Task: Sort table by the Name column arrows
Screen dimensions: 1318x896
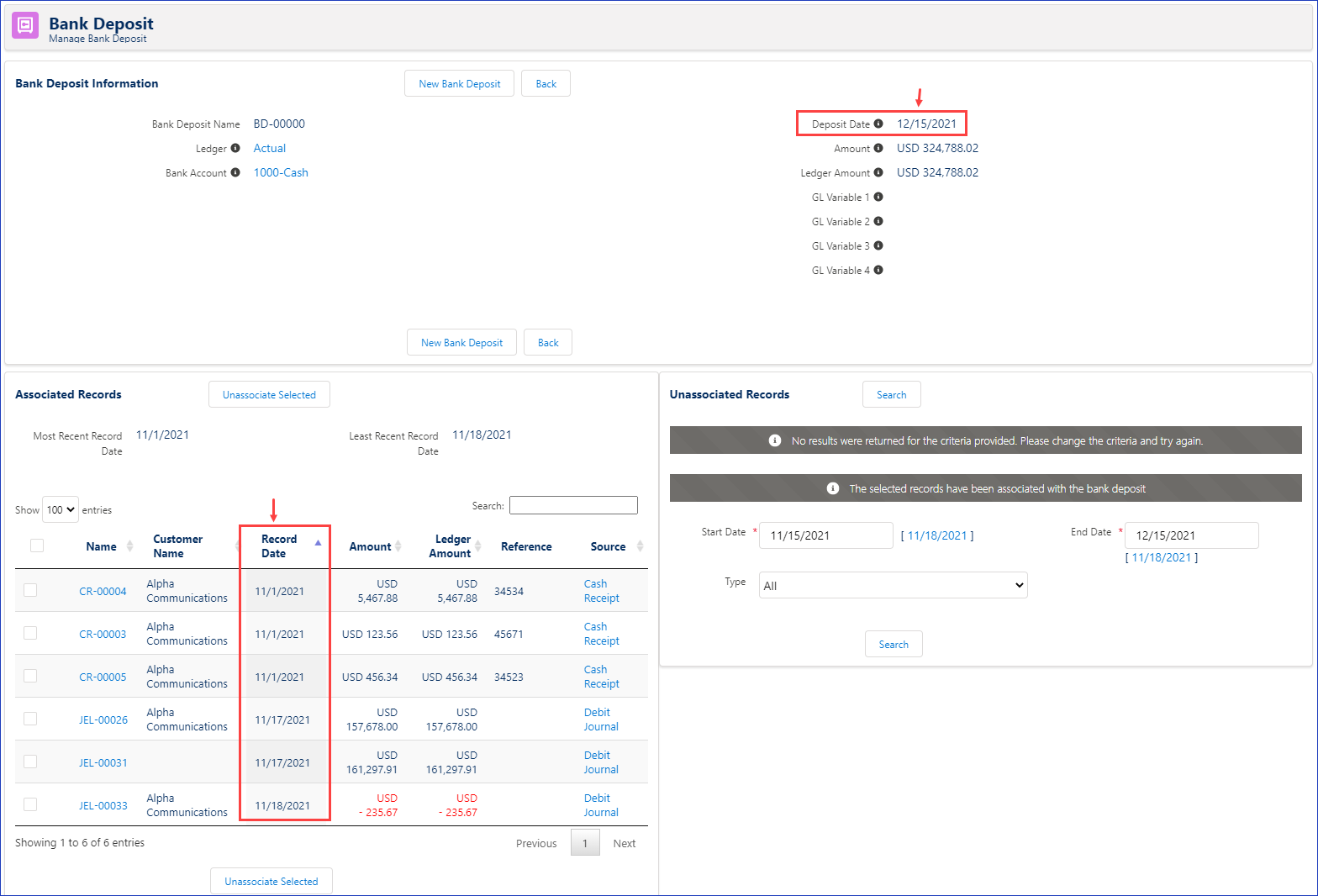Action: (129, 546)
